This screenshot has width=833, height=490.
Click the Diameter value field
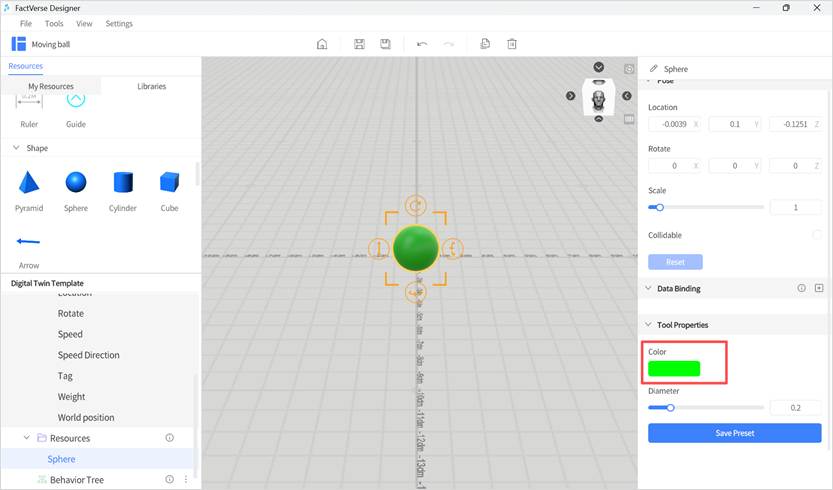pos(795,408)
